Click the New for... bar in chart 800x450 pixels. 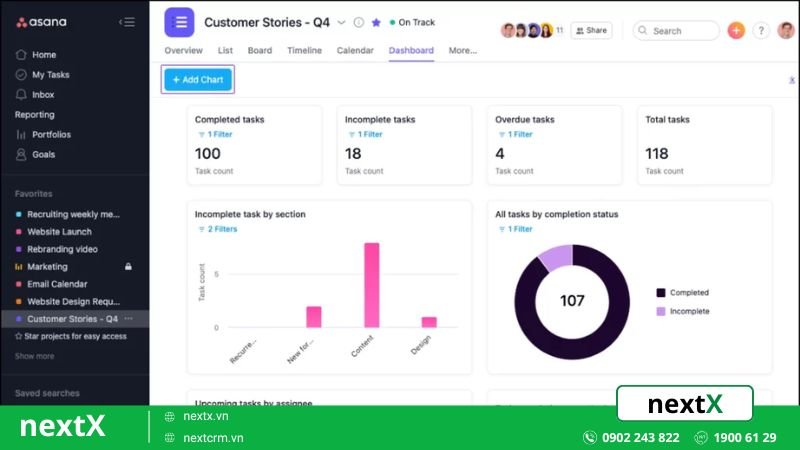314,317
